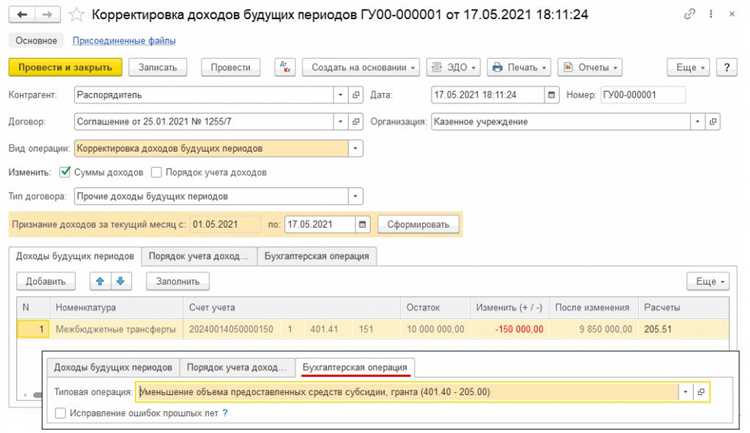This screenshot has height=433, width=750.
Task: Focus the 'по' date field 17.05.2021
Action: tap(320, 224)
